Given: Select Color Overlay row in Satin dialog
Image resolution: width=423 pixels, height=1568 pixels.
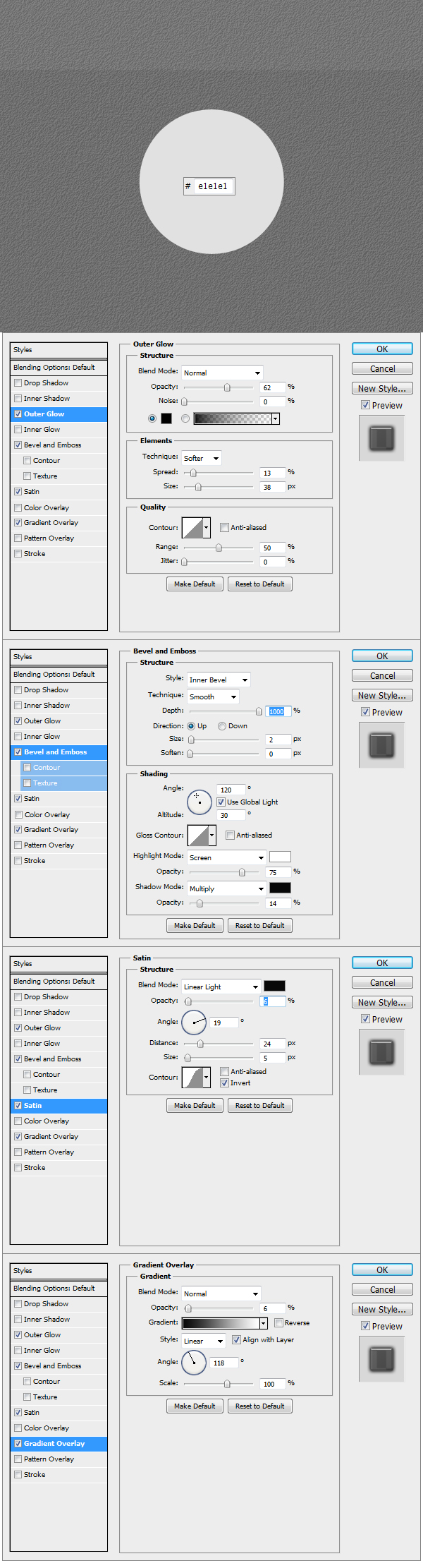Looking at the screenshot, I should coord(59,1121).
